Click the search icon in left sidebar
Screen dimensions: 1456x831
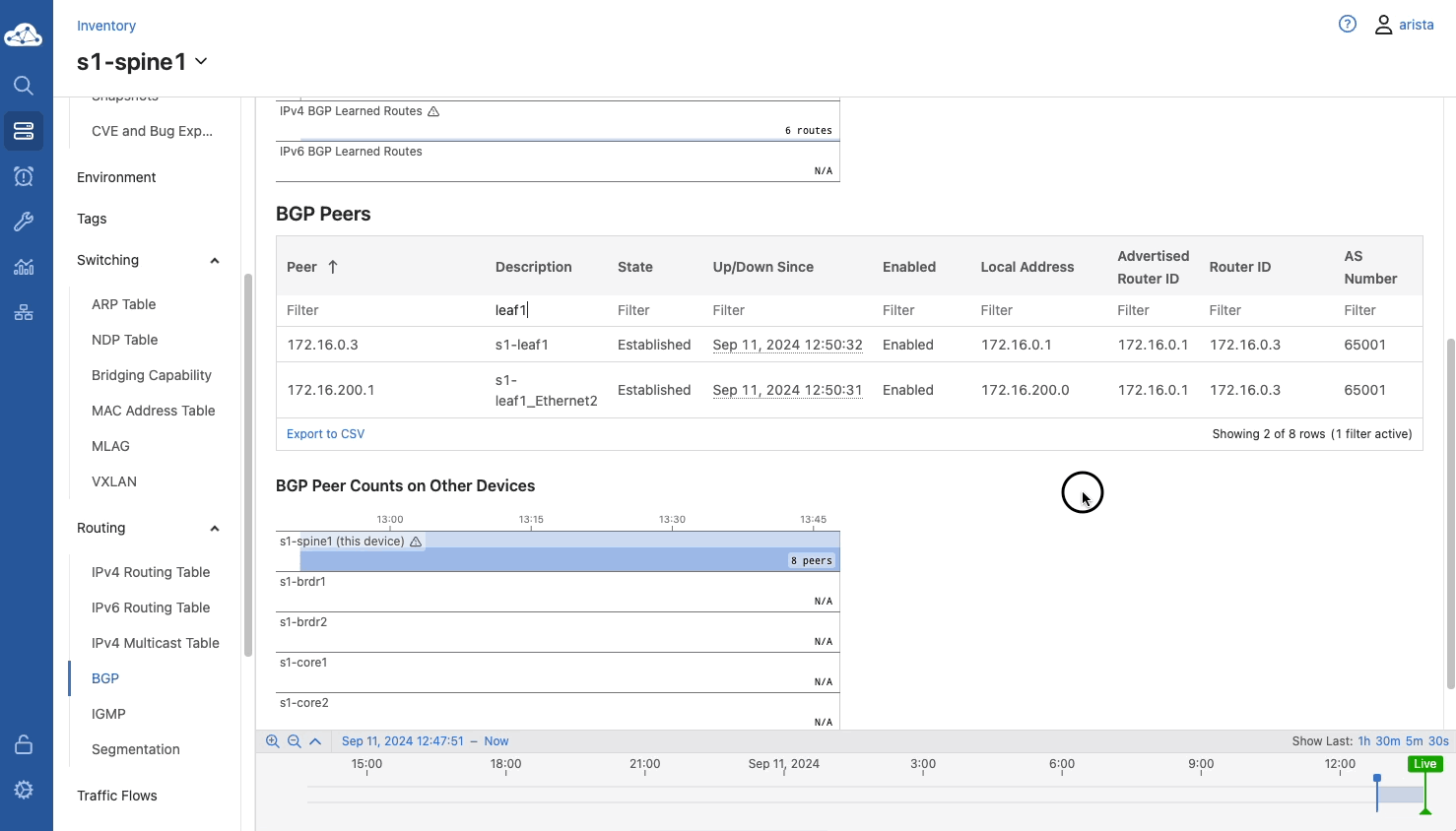click(x=24, y=86)
